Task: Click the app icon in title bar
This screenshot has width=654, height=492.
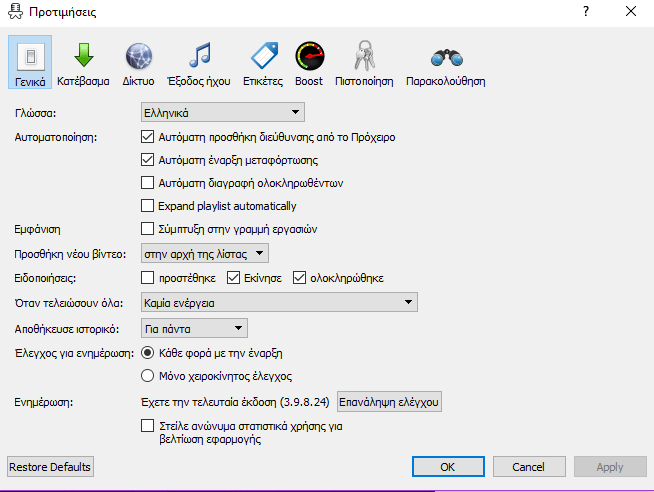Action: tap(16, 11)
